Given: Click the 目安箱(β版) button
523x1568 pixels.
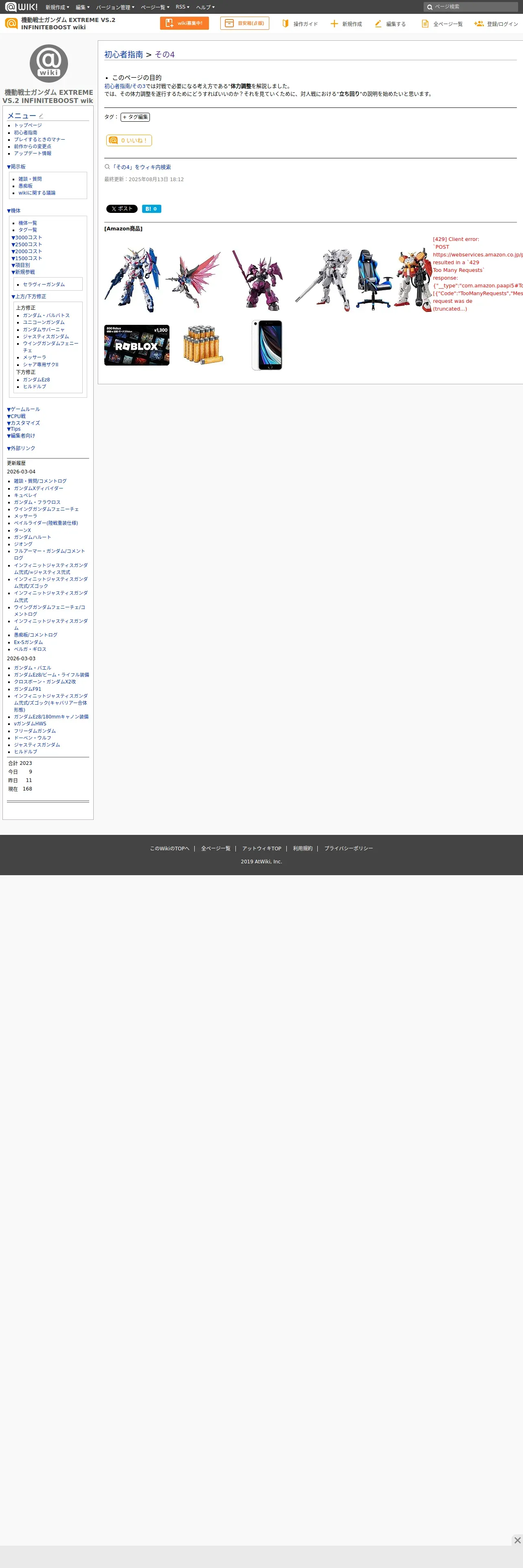Looking at the screenshot, I should coord(245,23).
